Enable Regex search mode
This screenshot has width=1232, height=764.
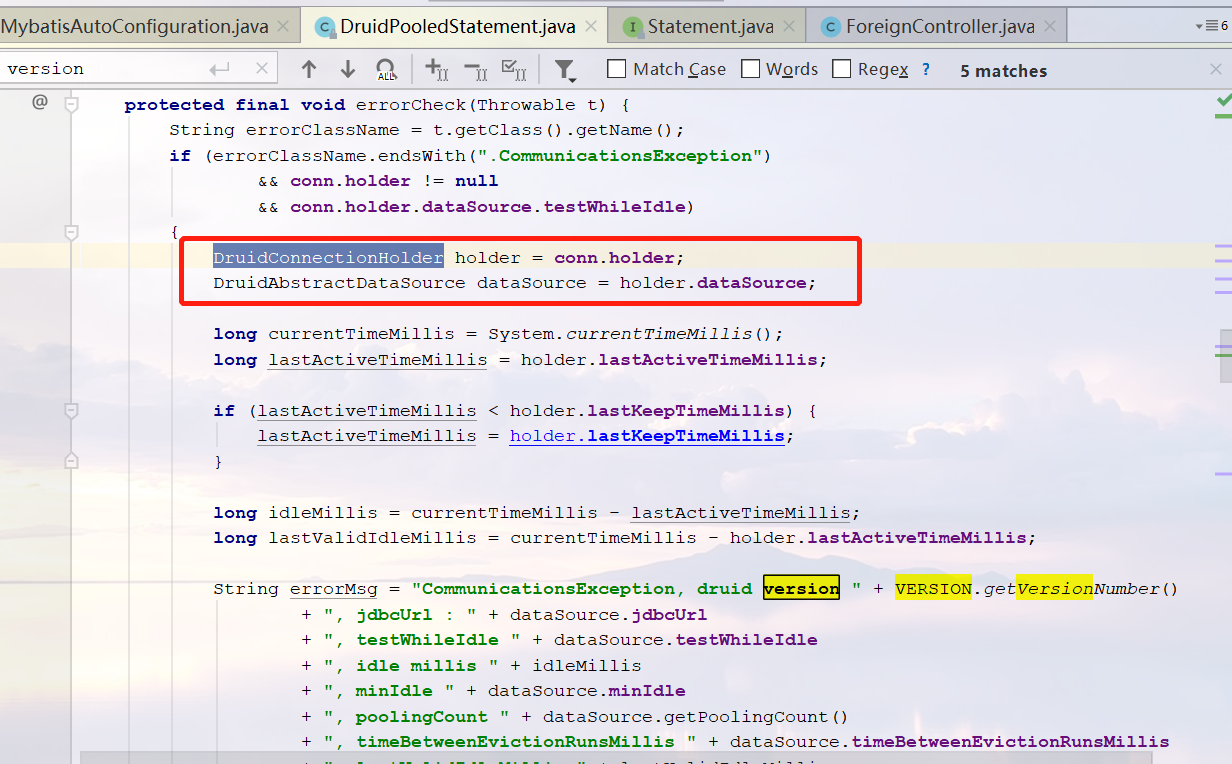[840, 70]
